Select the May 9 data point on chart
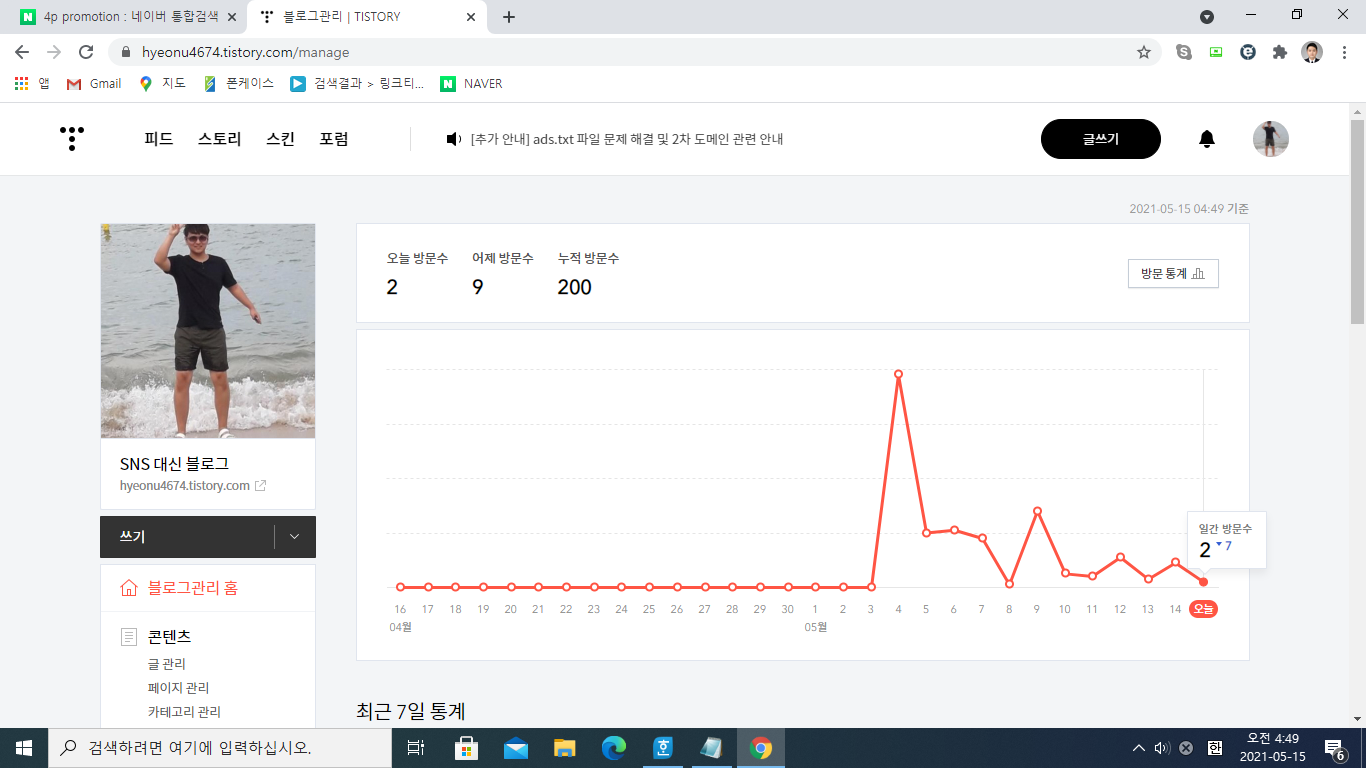The height and width of the screenshot is (768, 1366). [x=1038, y=511]
